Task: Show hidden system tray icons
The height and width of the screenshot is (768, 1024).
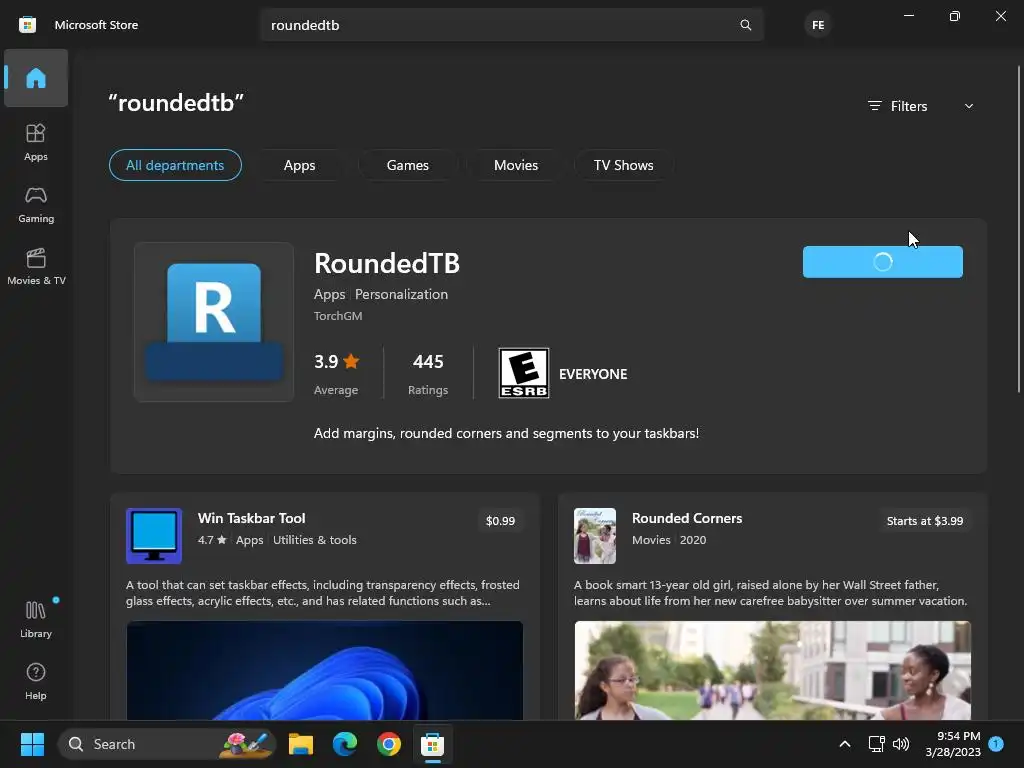Action: [x=844, y=744]
